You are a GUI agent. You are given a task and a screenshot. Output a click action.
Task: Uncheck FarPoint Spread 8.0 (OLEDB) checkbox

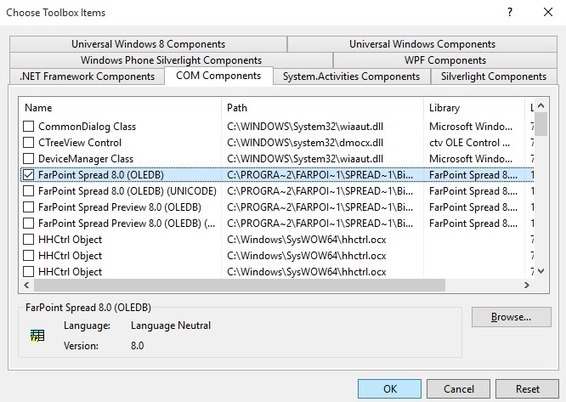(29, 175)
